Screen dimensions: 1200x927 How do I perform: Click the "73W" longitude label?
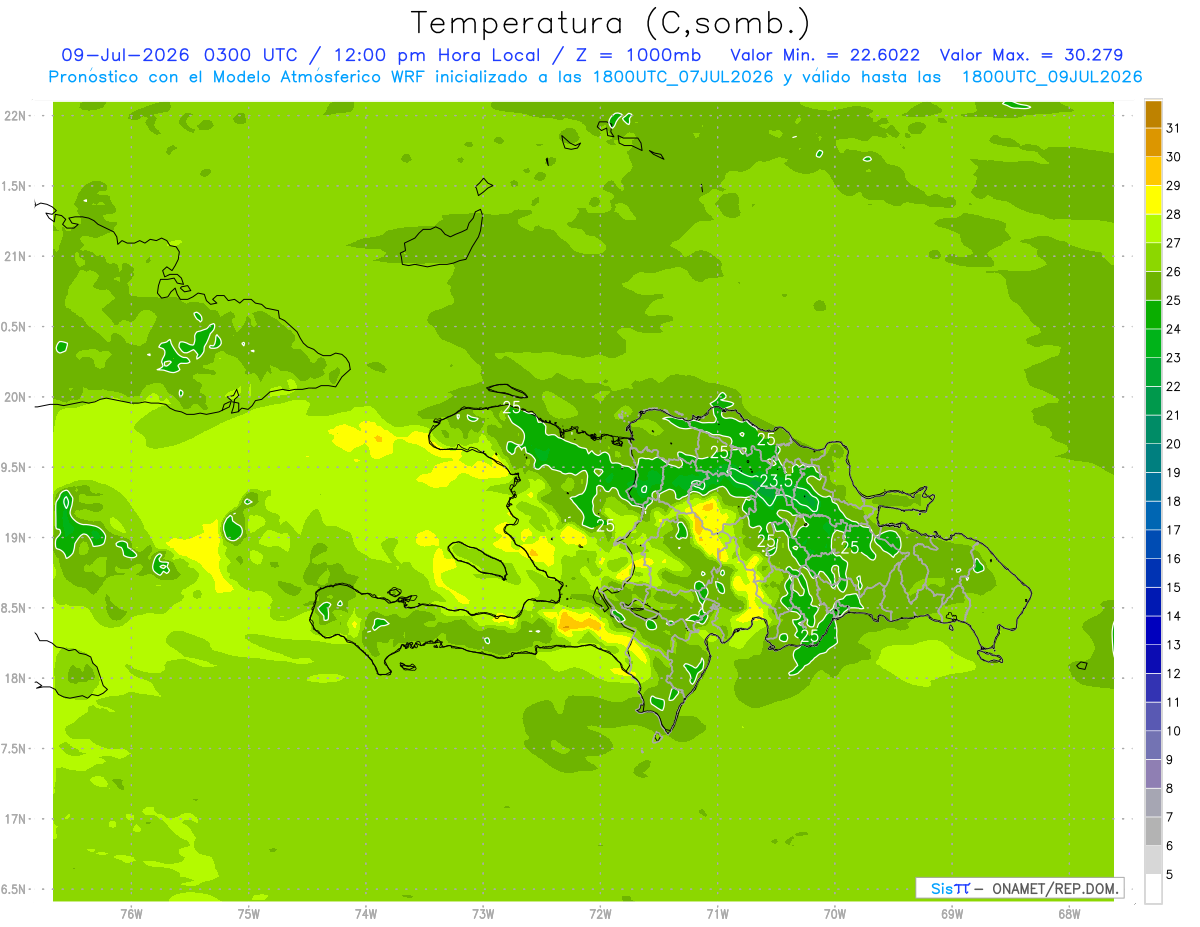pyautogui.click(x=483, y=914)
